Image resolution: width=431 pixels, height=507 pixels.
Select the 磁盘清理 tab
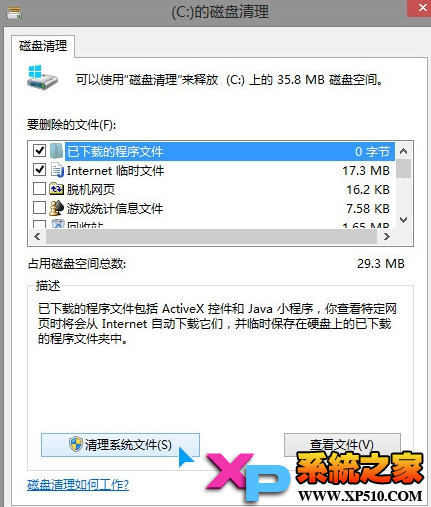(x=43, y=46)
